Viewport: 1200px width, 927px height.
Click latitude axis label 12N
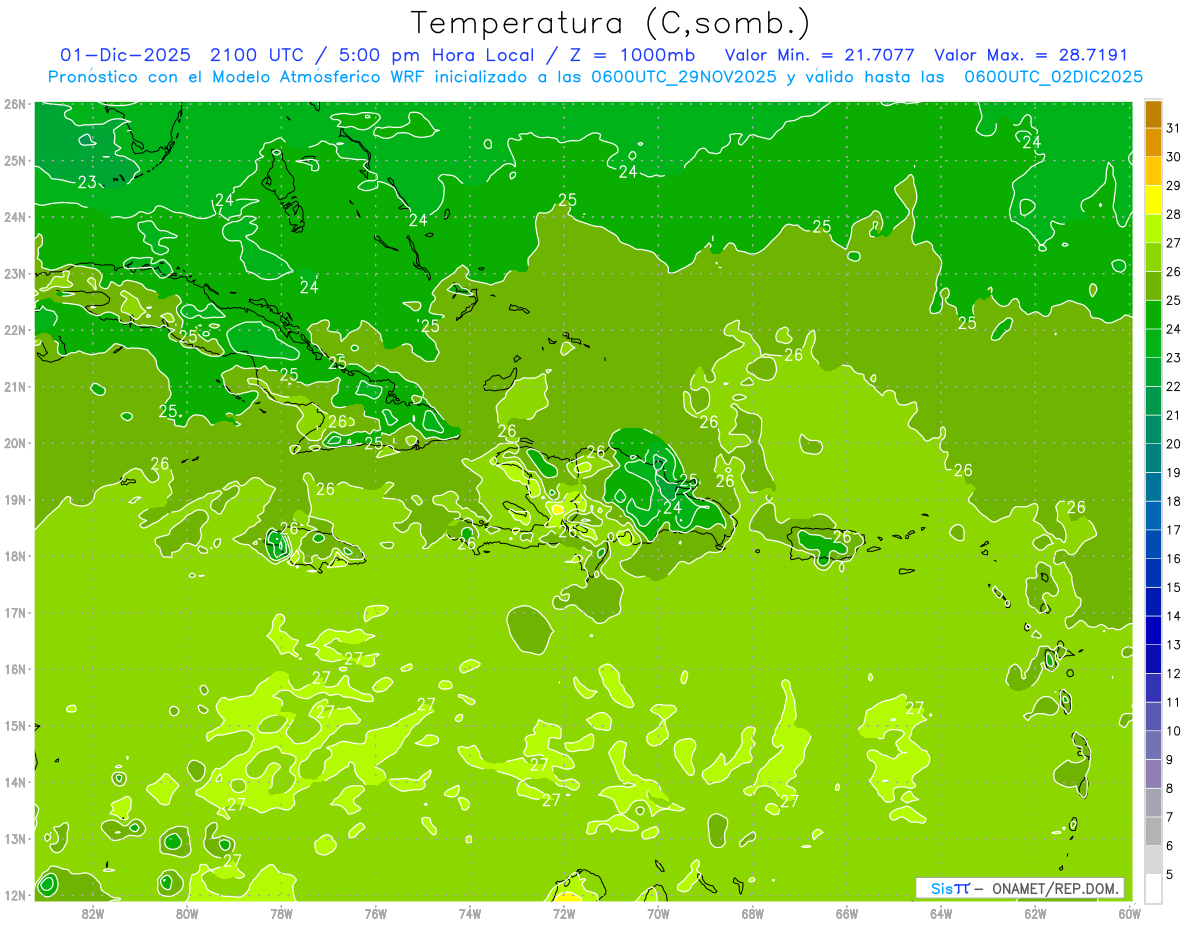[x=15, y=895]
